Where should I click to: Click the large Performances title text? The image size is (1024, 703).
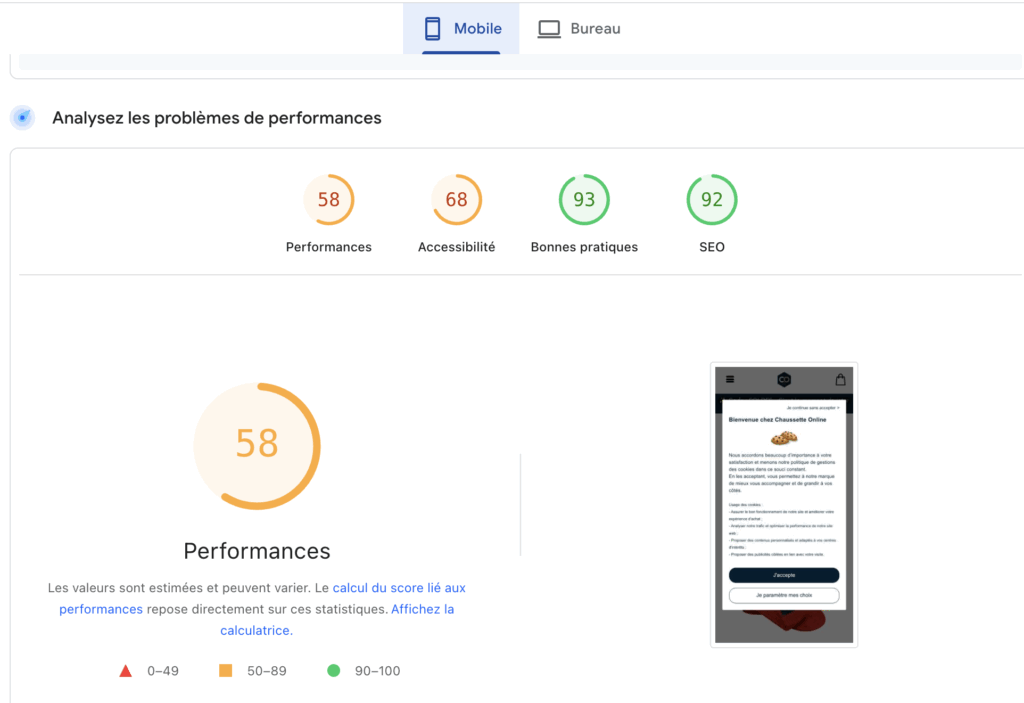click(x=257, y=551)
